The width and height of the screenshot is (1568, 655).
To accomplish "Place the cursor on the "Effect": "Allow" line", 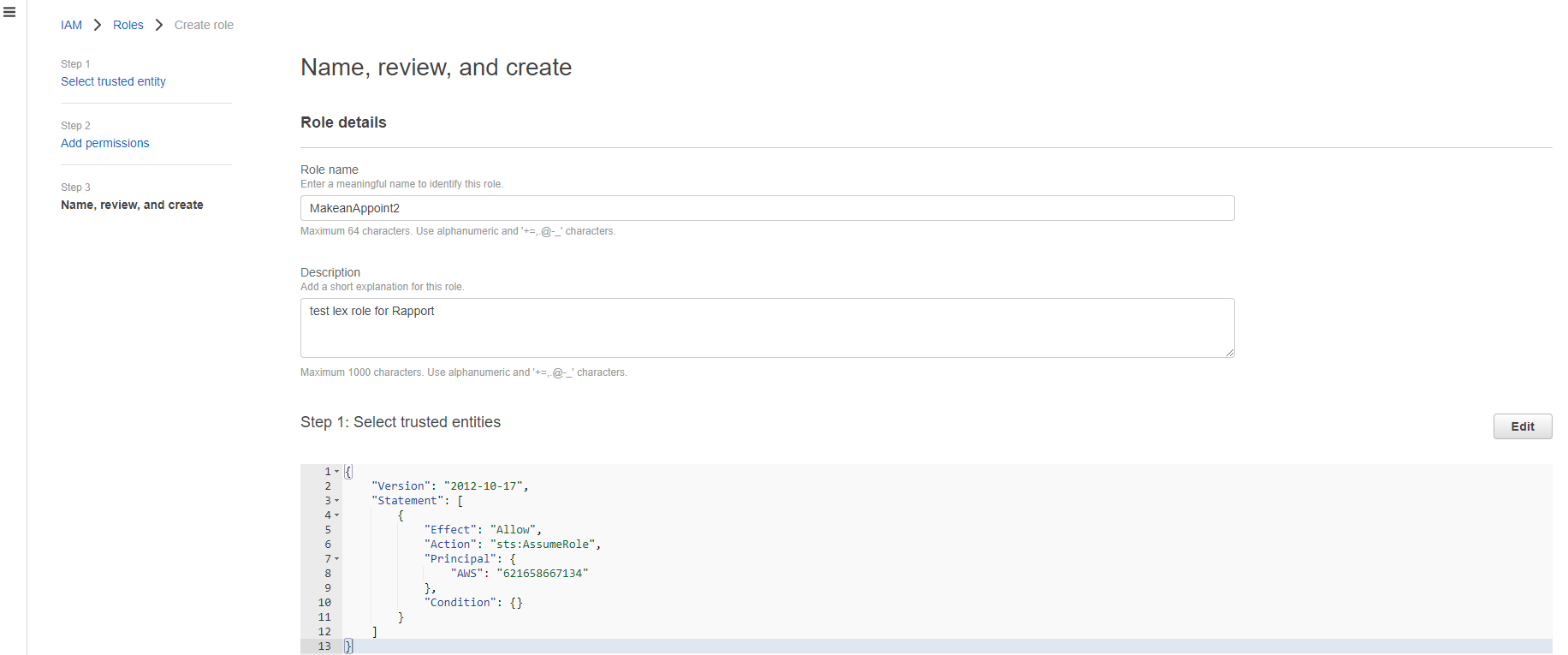I will (x=483, y=530).
